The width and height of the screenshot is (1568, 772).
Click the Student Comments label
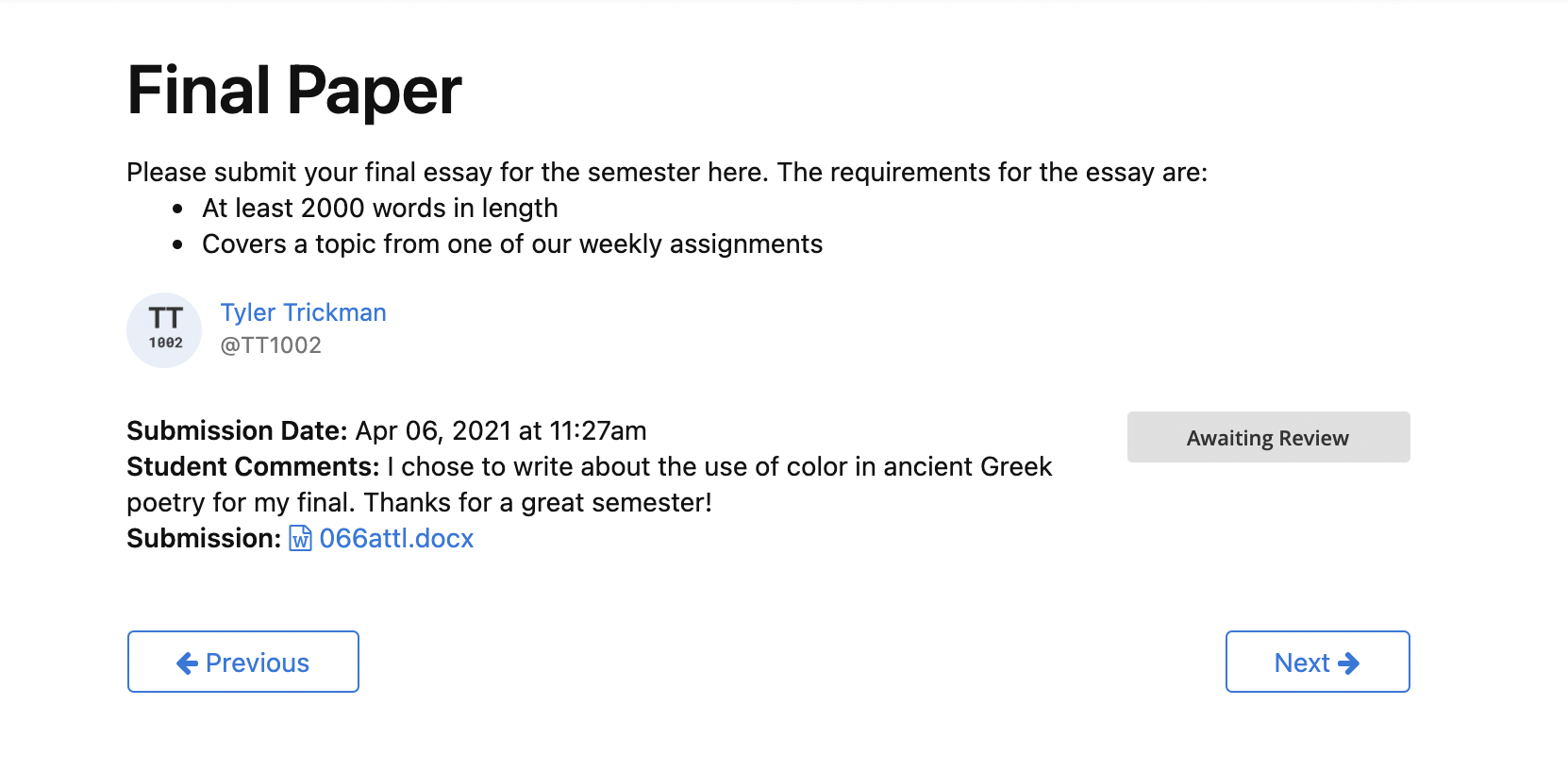253,467
